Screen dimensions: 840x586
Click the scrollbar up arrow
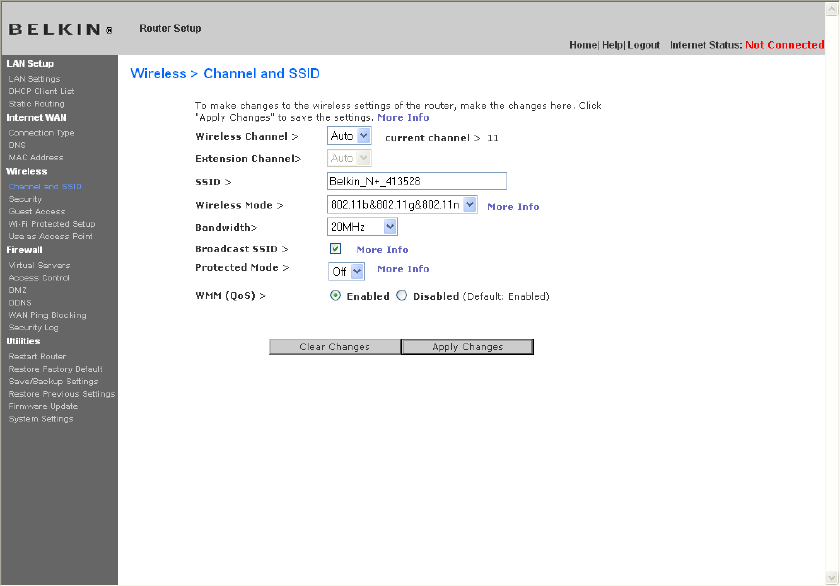[832, 9]
